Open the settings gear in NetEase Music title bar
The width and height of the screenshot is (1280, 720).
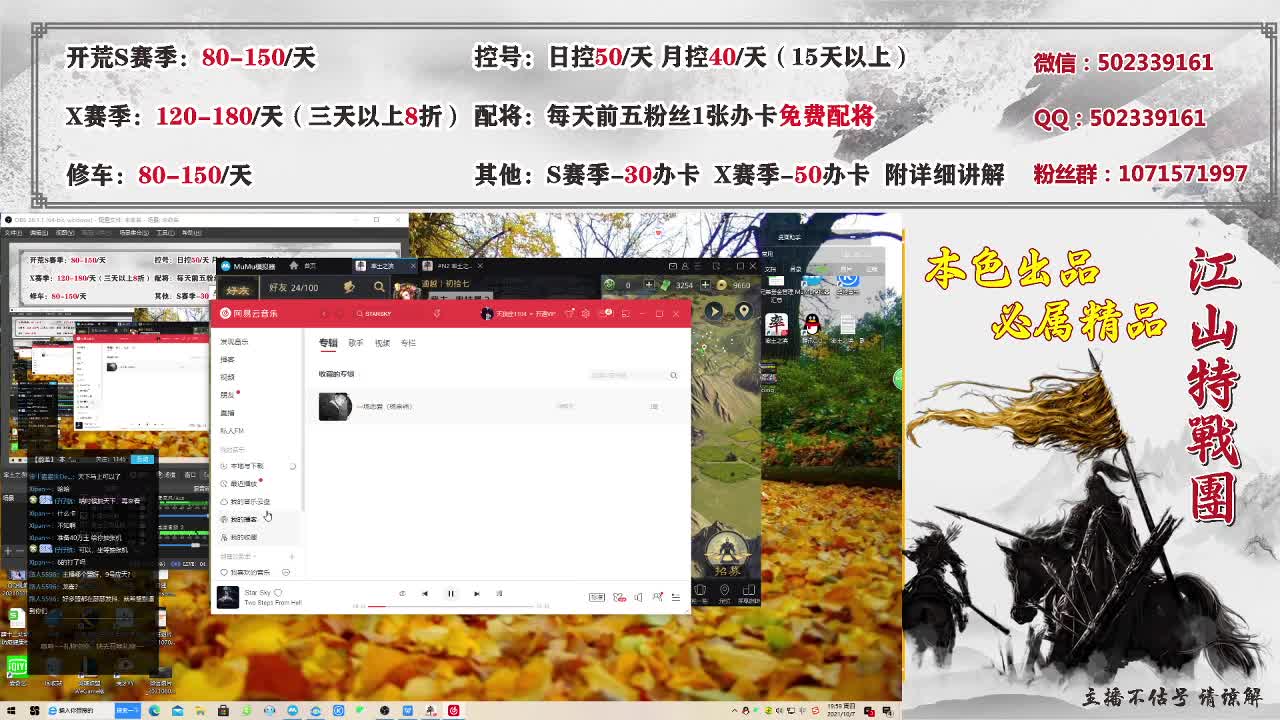585,314
